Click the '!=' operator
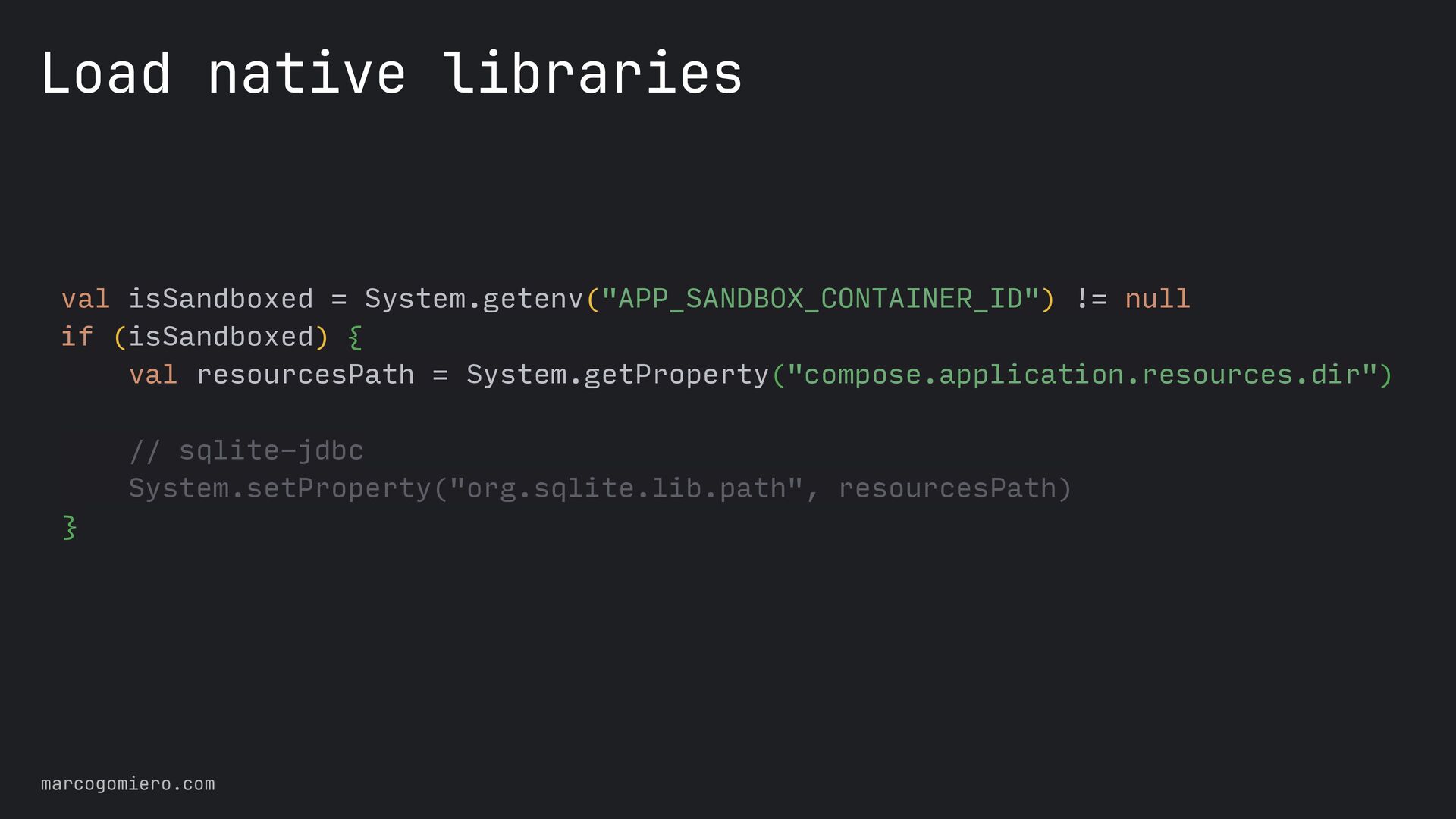The width and height of the screenshot is (1456, 819). [1091, 299]
